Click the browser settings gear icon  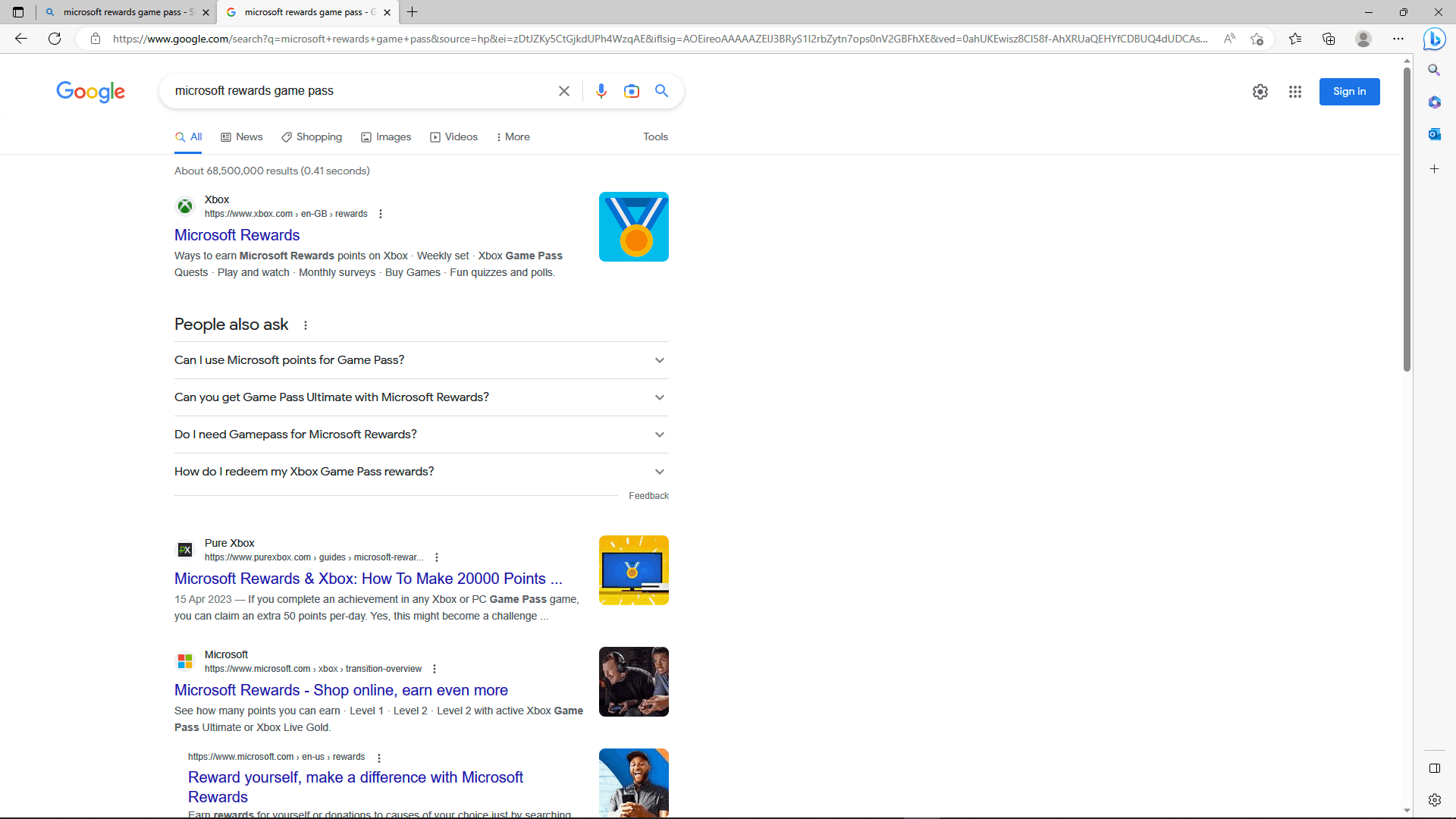pos(1436,801)
